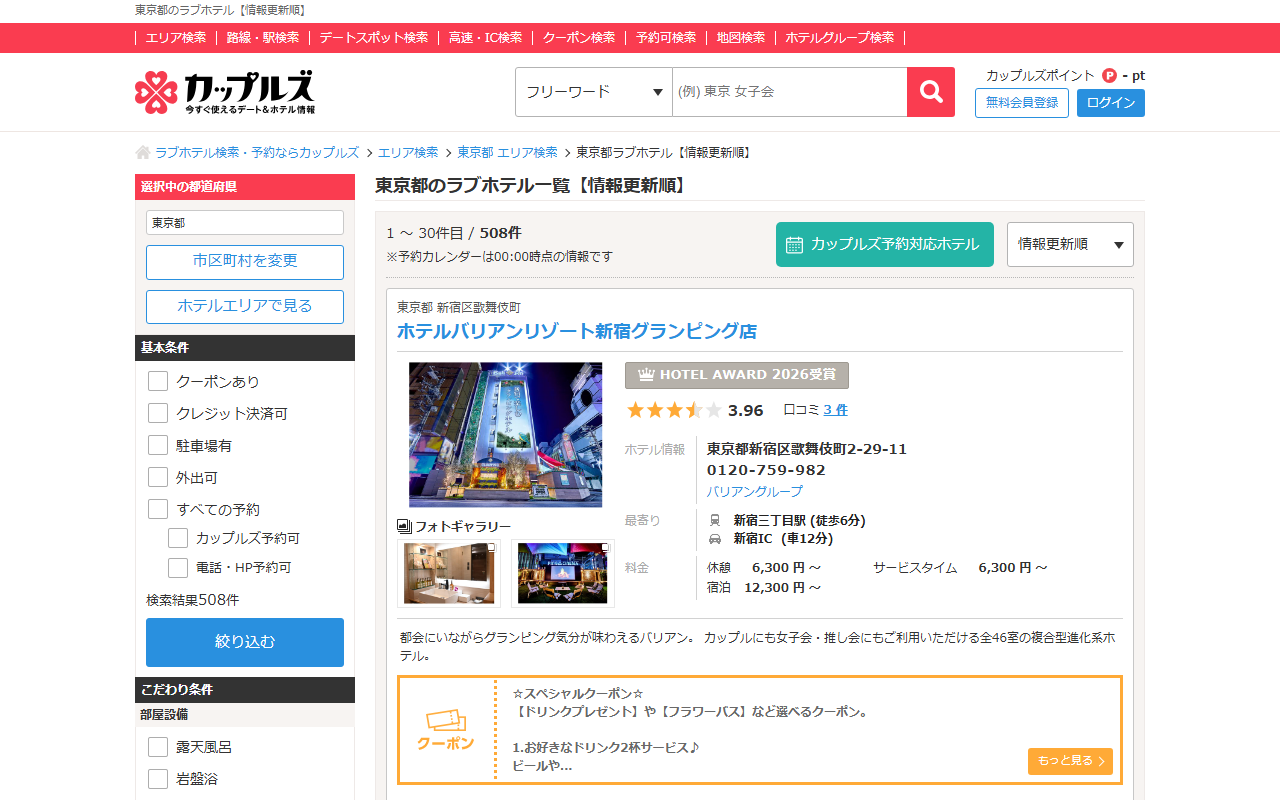The height and width of the screenshot is (800, 1280).
Task: Click the crown icon on award badge
Action: (646, 375)
